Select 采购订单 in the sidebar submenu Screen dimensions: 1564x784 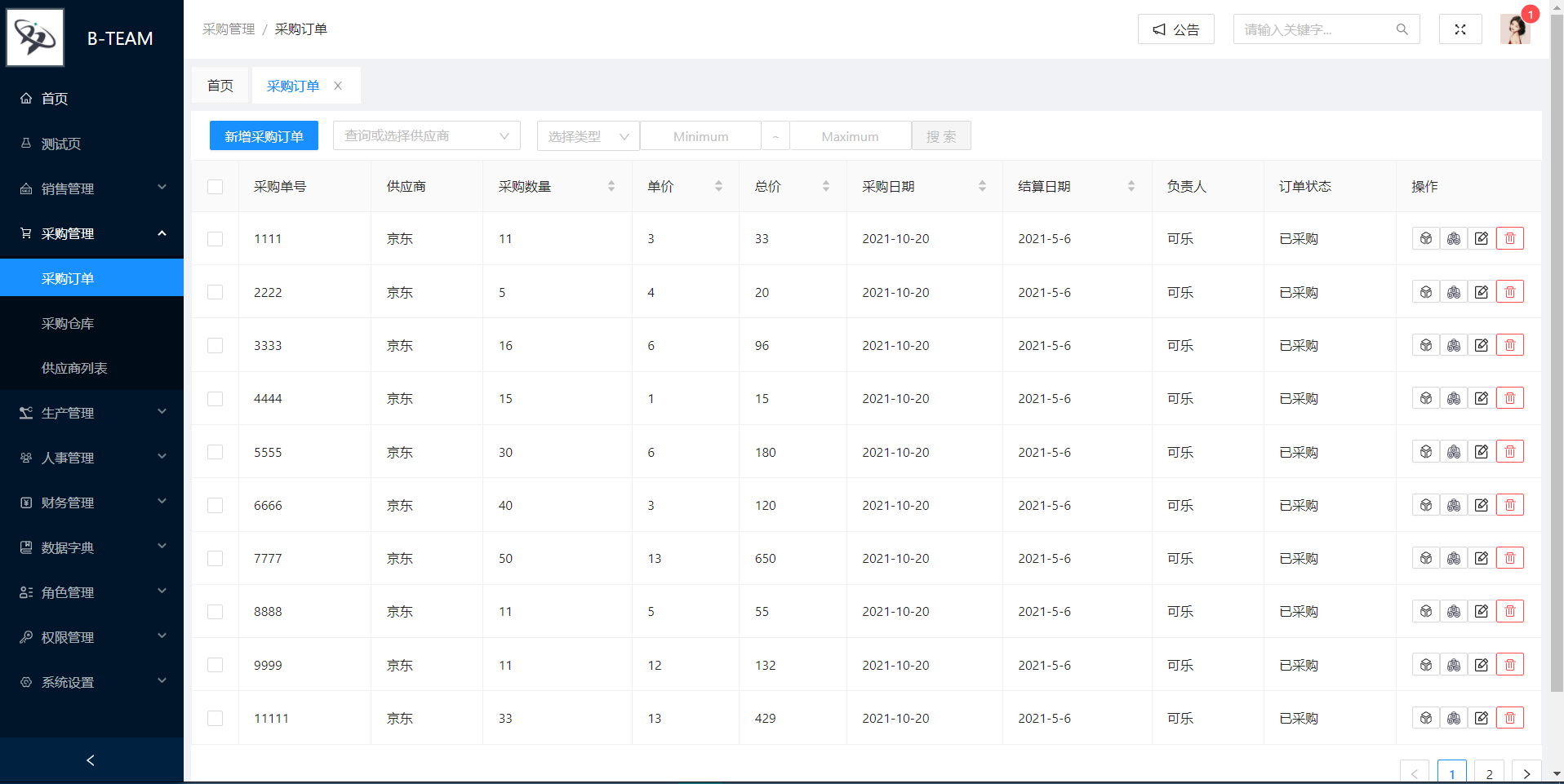91,278
